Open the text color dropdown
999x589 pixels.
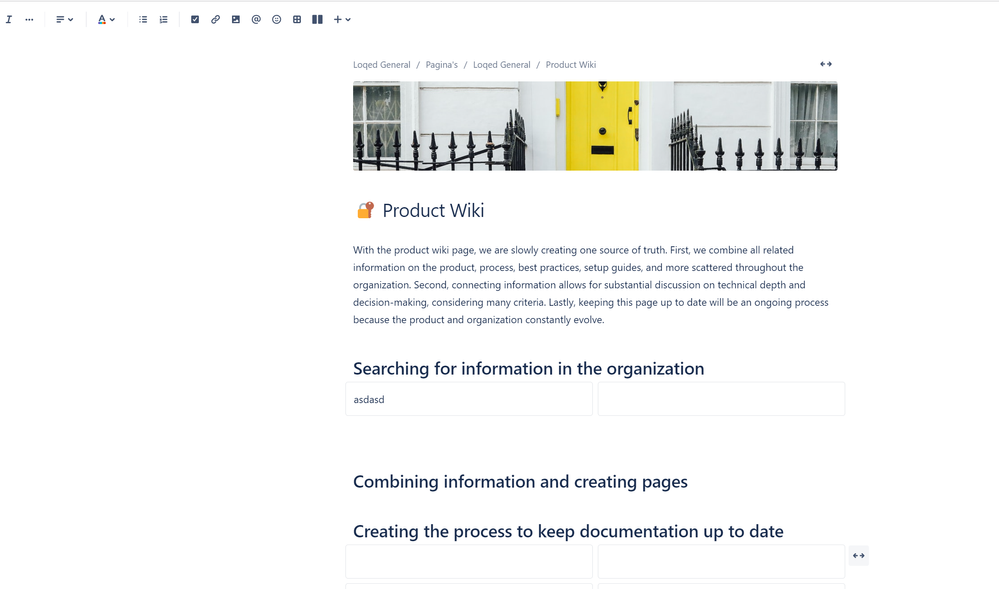point(106,20)
